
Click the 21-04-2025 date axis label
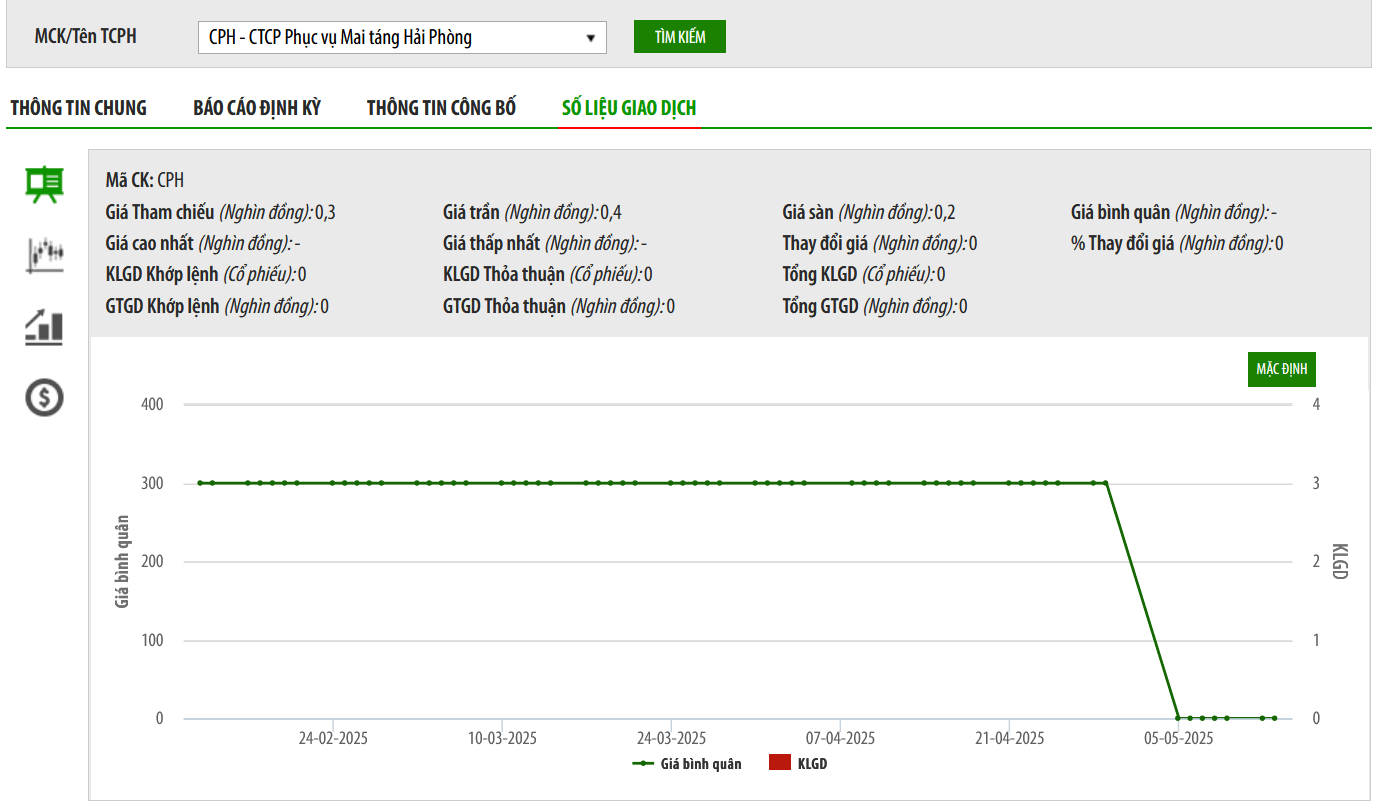(1009, 739)
